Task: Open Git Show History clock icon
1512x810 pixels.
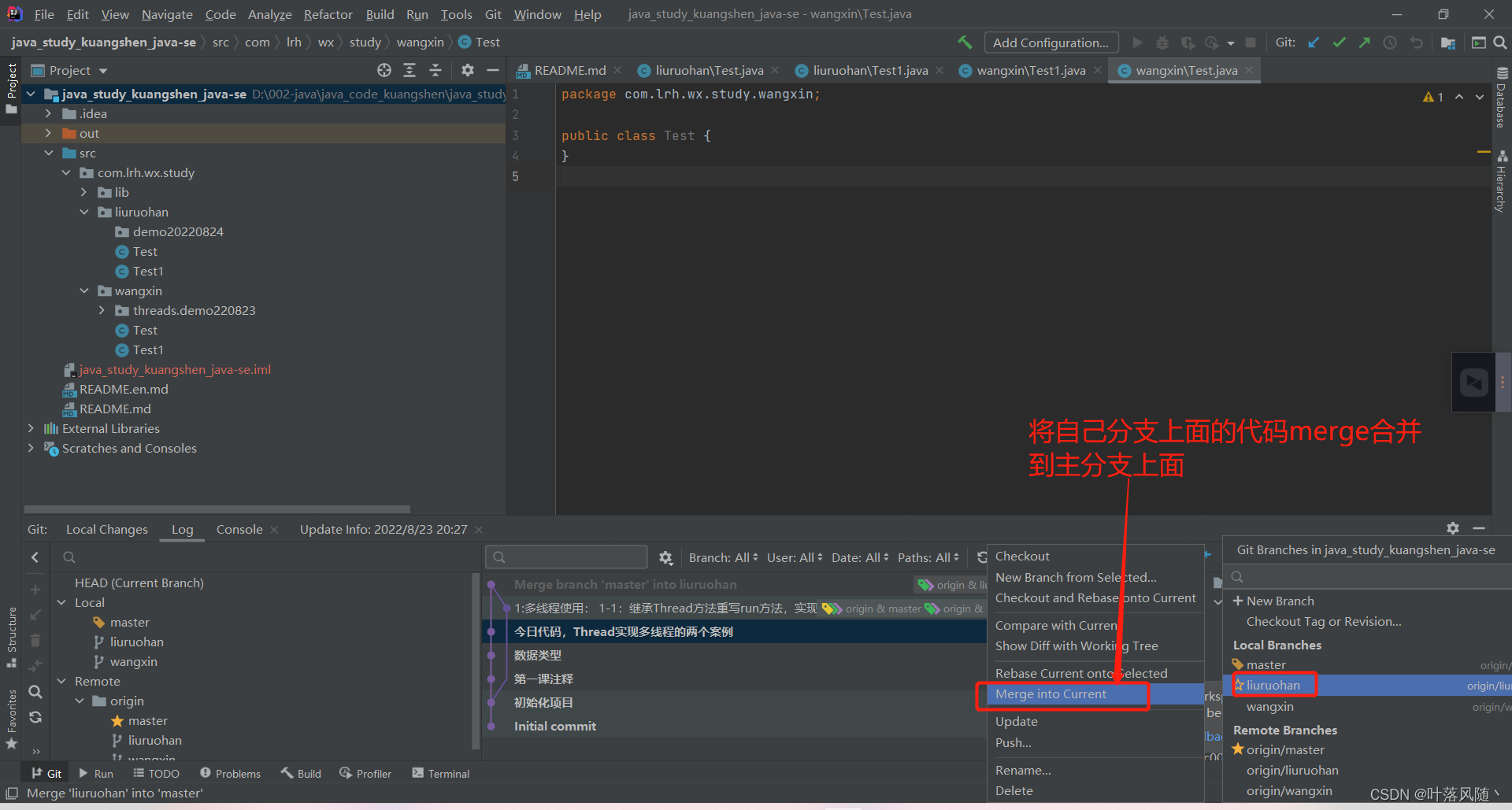Action: pos(1390,43)
